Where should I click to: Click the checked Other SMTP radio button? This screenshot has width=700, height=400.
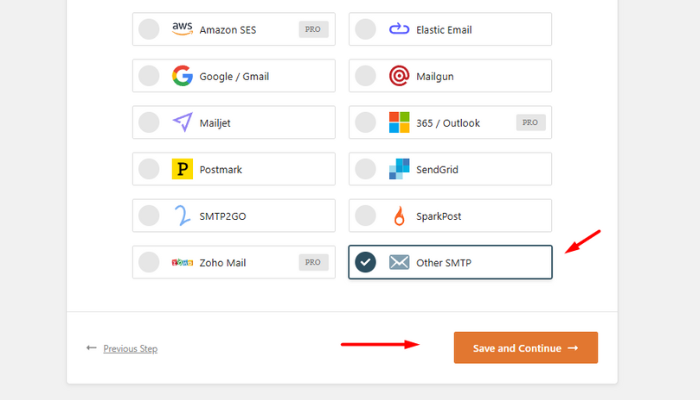[366, 262]
